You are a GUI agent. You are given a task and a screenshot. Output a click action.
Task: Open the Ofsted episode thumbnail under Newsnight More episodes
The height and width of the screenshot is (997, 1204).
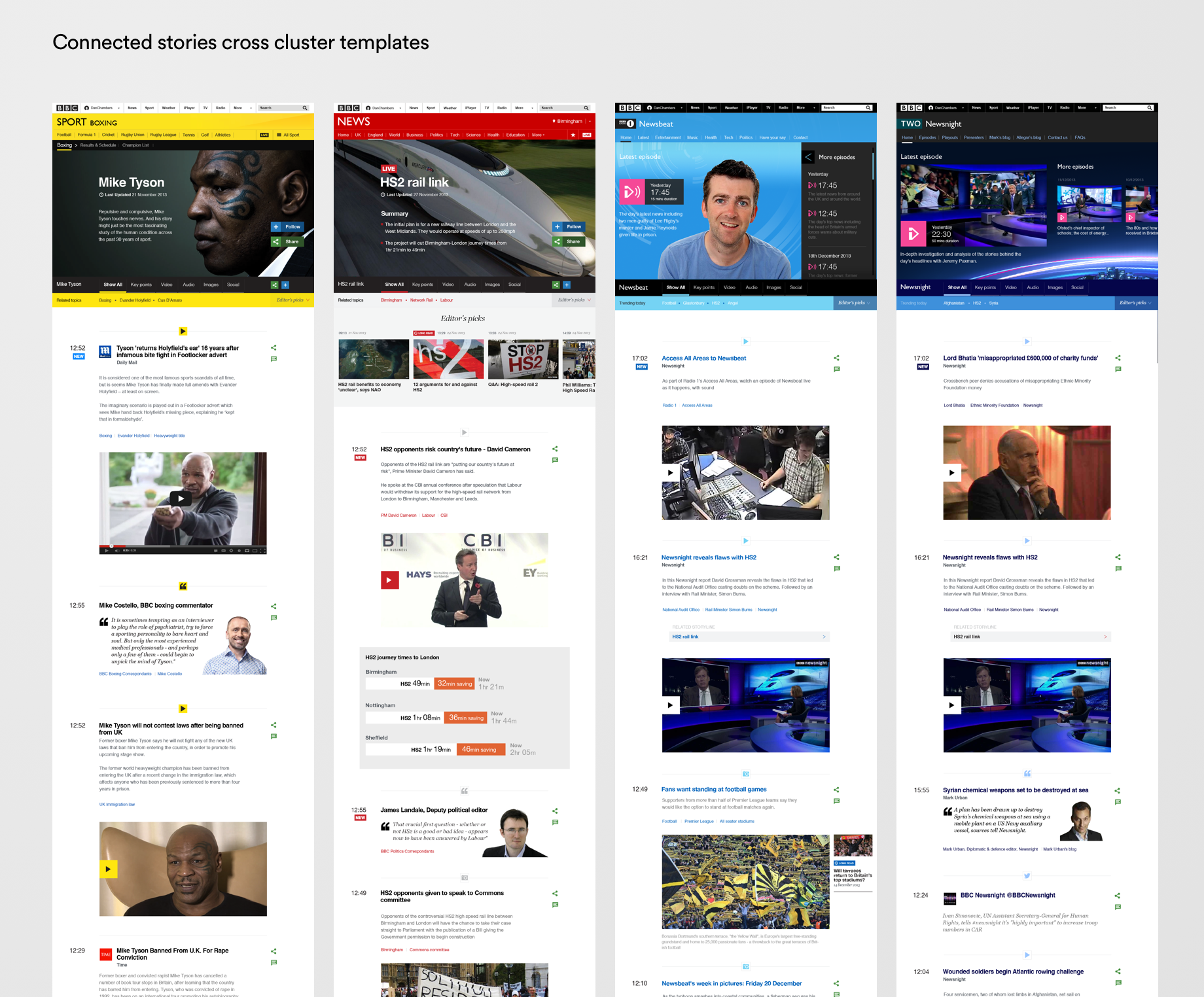(x=1089, y=204)
